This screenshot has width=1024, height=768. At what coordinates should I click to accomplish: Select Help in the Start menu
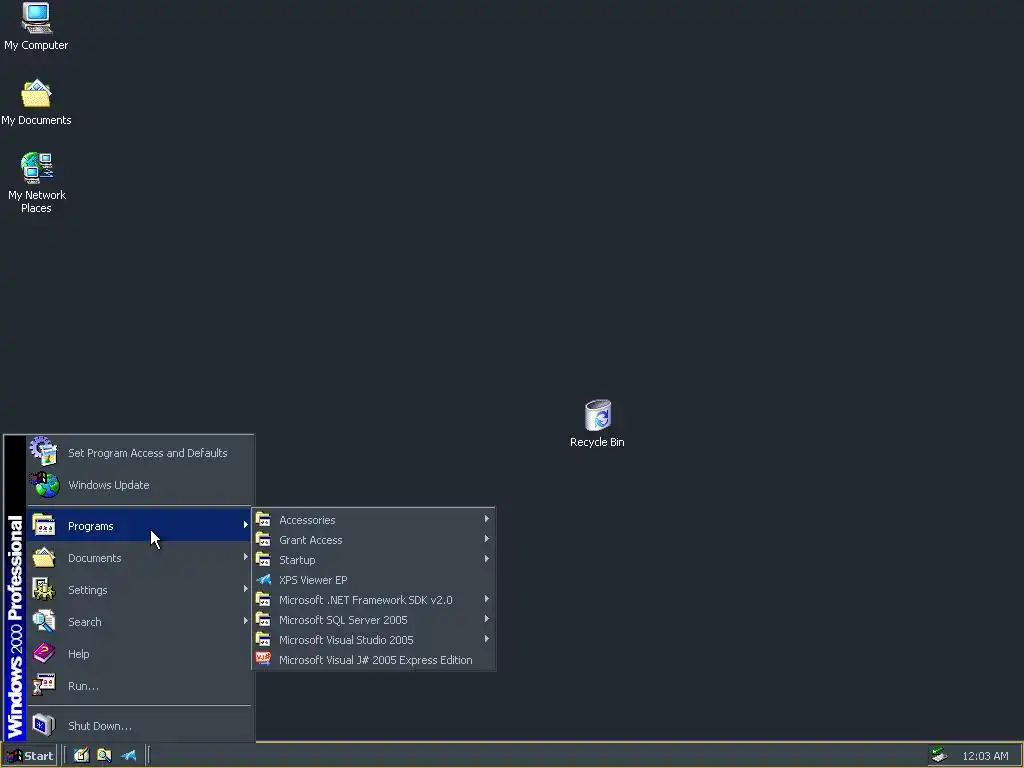pyautogui.click(x=140, y=654)
